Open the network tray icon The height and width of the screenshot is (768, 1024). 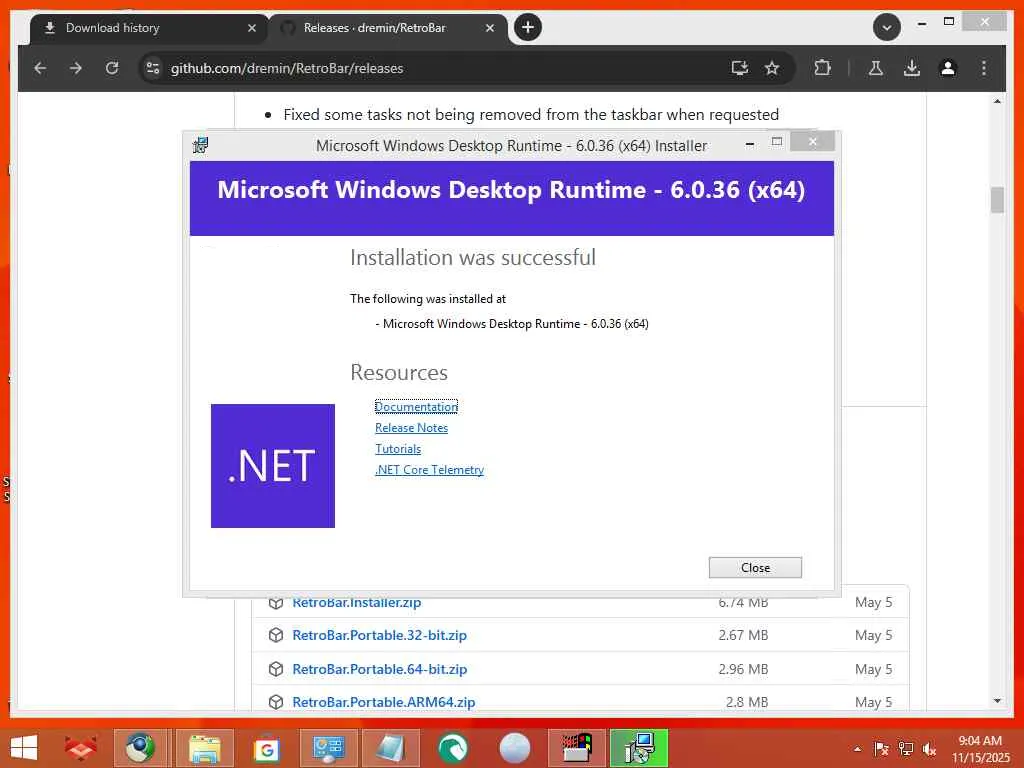point(905,749)
